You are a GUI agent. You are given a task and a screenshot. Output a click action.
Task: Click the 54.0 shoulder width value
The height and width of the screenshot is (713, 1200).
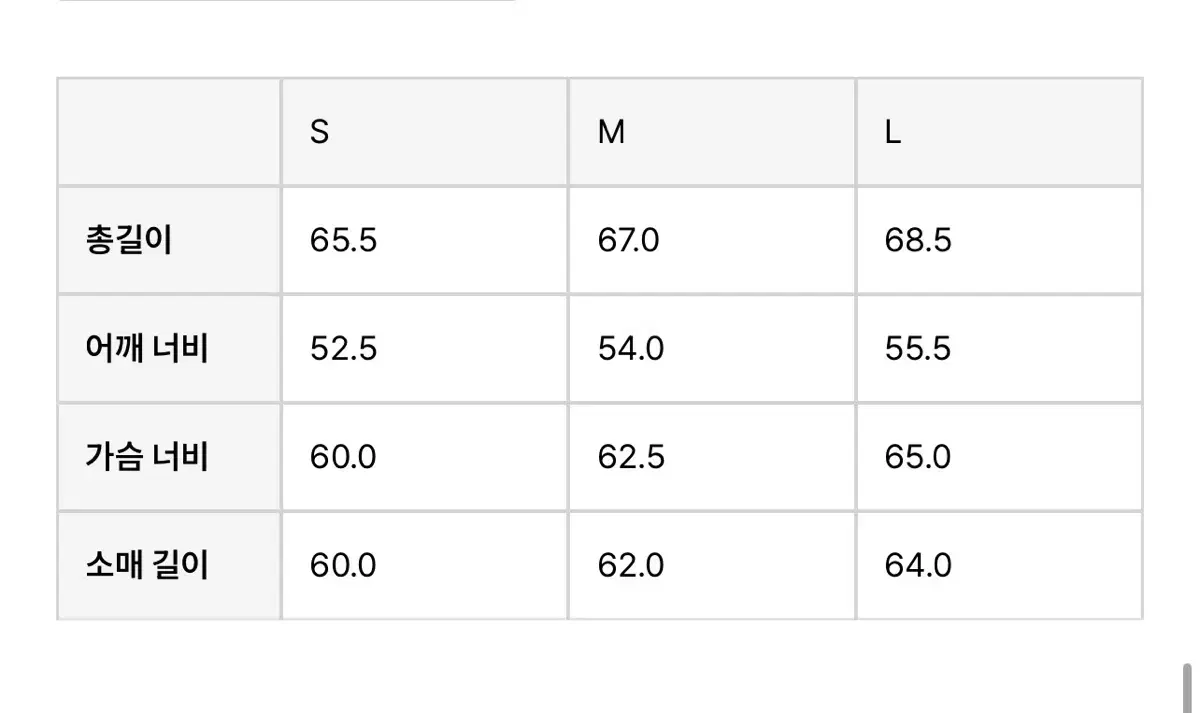pyautogui.click(x=629, y=349)
